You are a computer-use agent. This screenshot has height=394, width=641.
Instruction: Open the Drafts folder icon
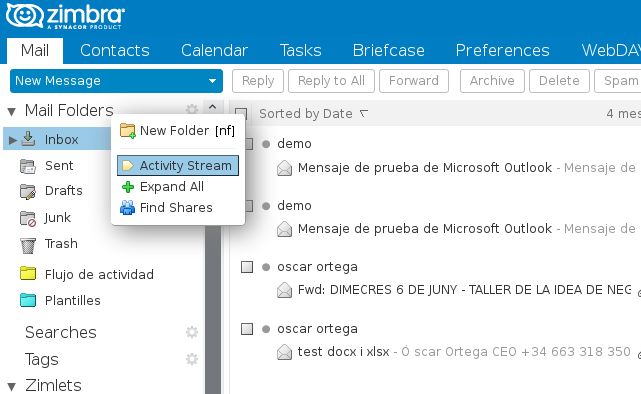28,191
